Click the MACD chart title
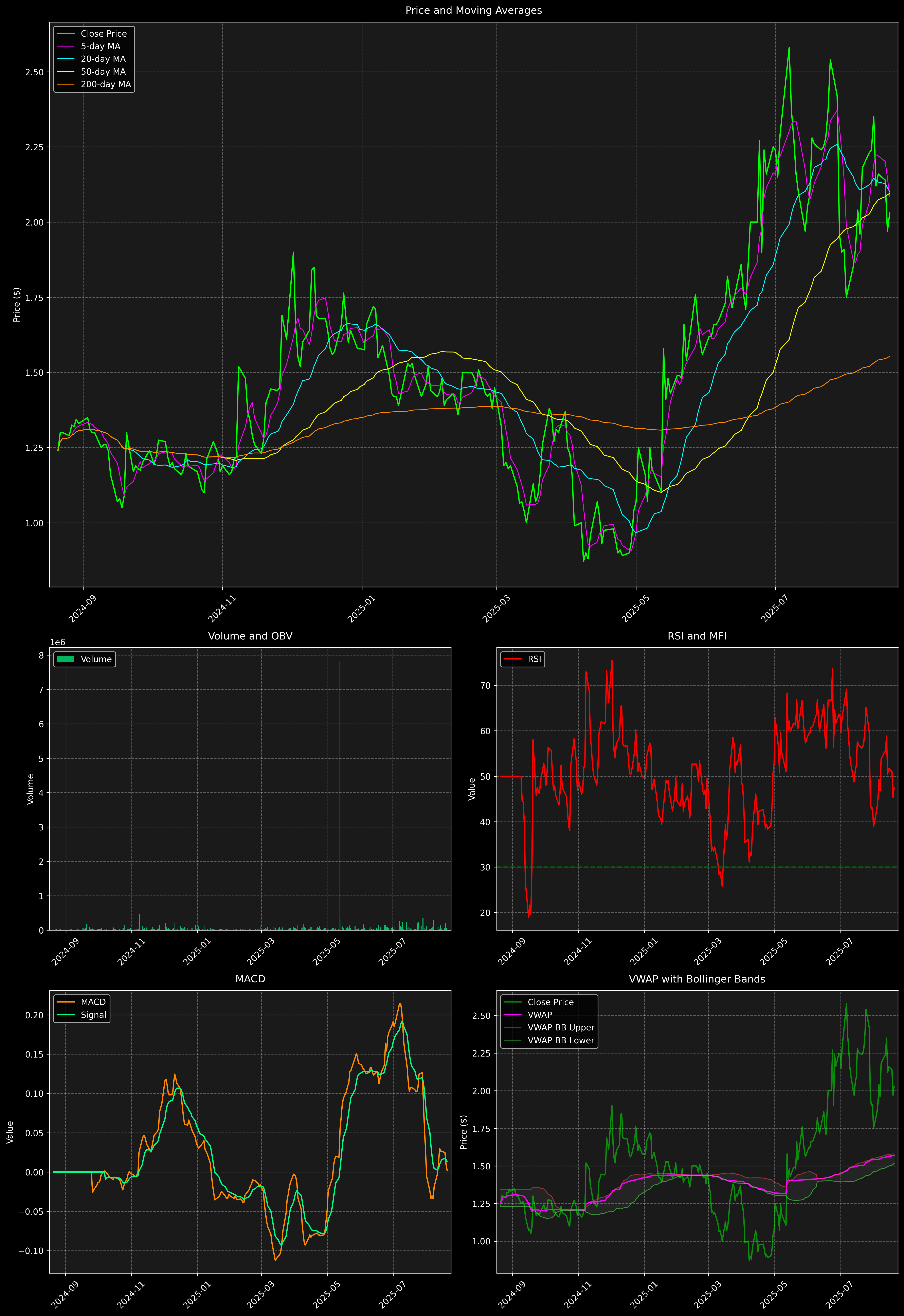The height and width of the screenshot is (1316, 904). click(x=250, y=979)
